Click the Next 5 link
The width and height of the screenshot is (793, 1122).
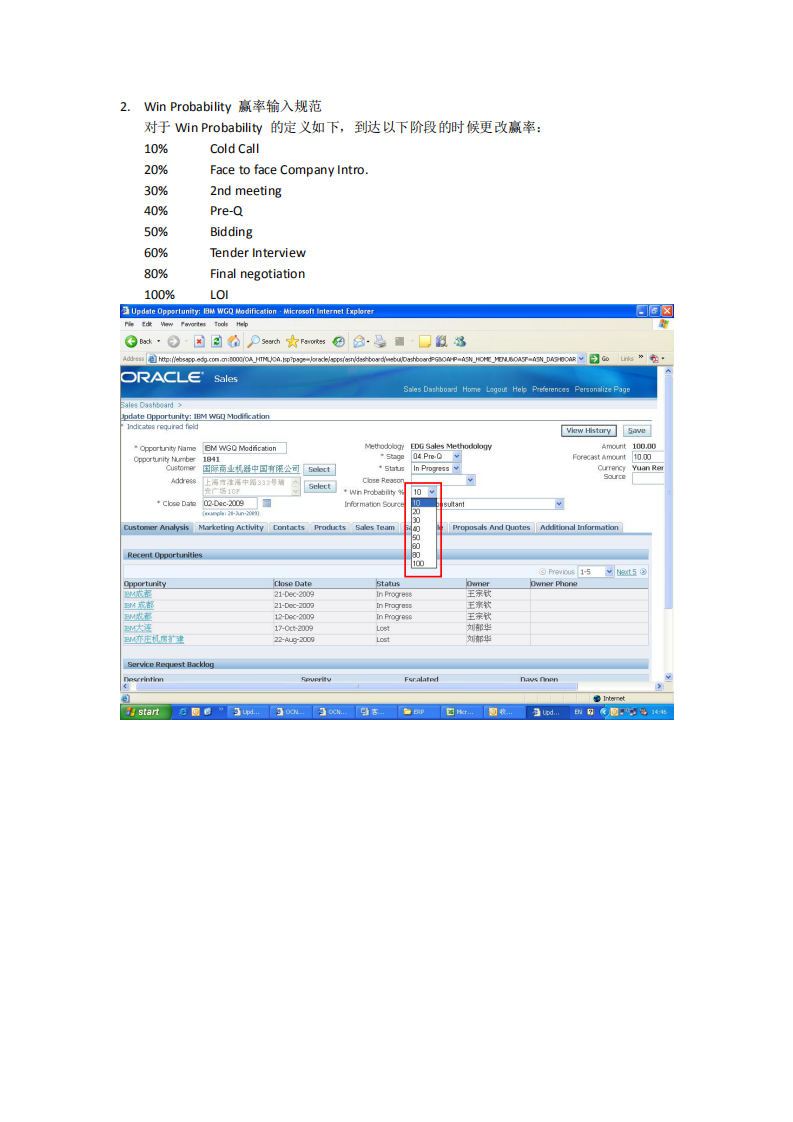tap(626, 572)
